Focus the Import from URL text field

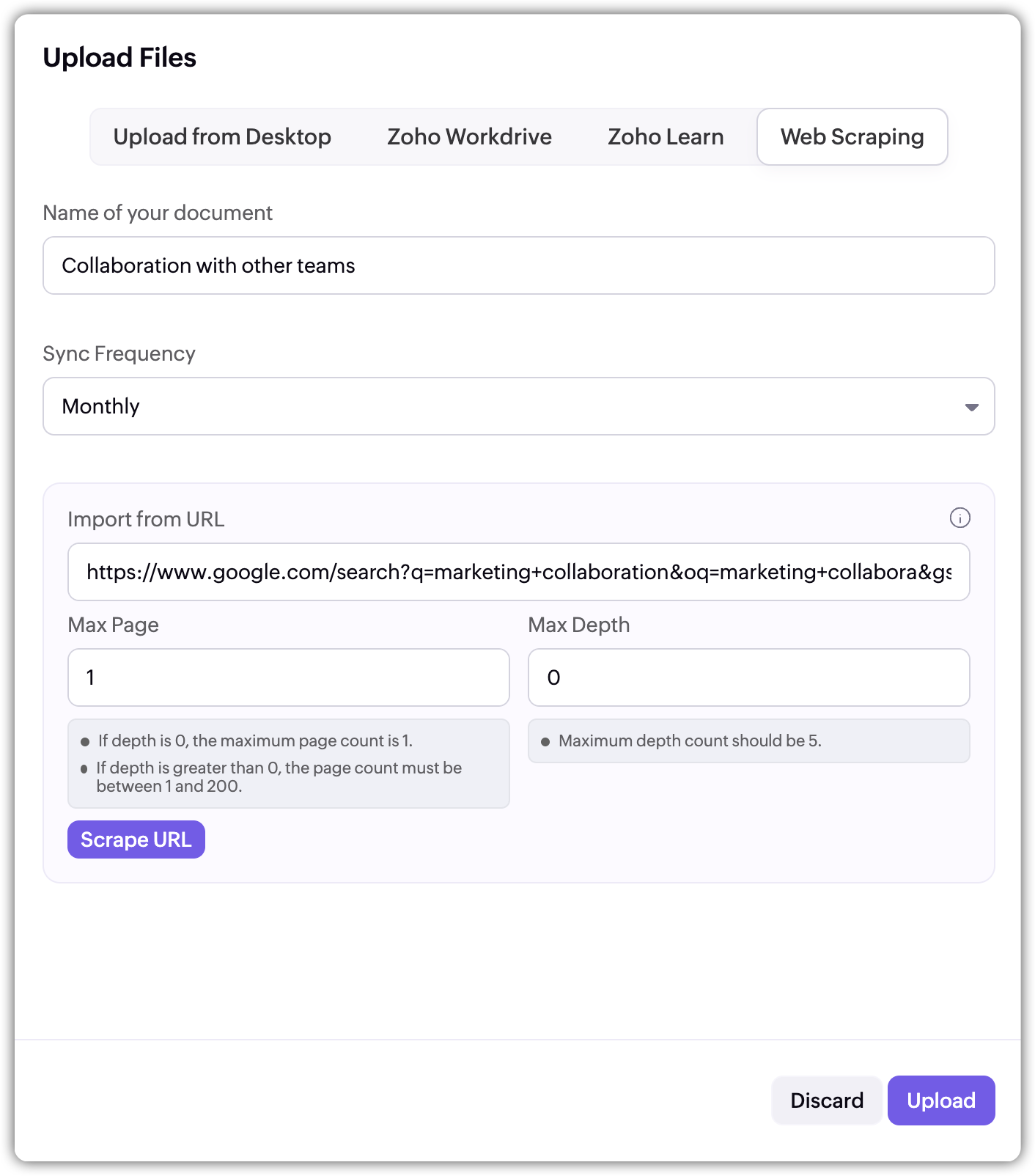pos(518,572)
